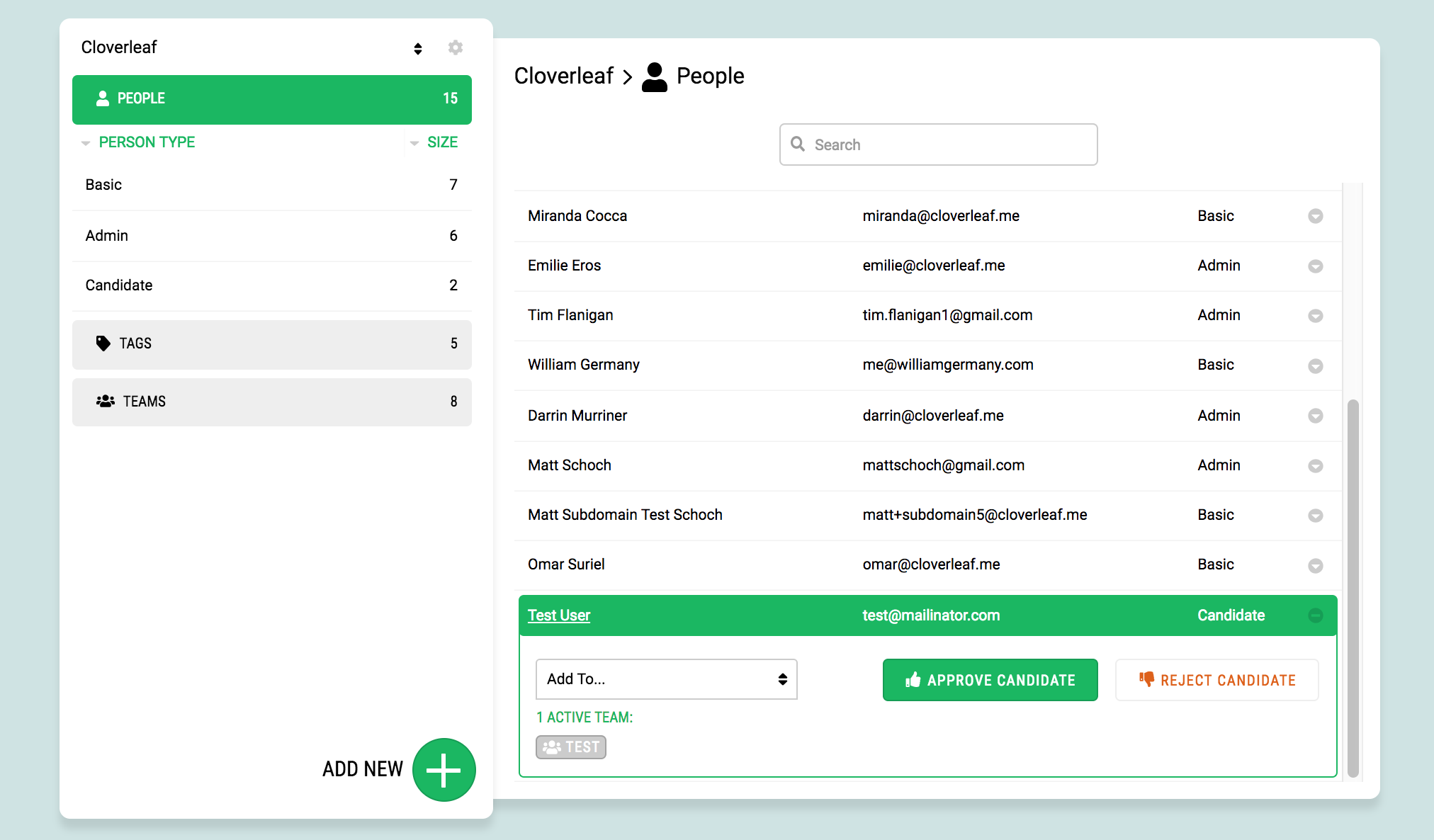Click miranda@cloverleaf.me email
The height and width of the screenshot is (840, 1434).
click(941, 216)
